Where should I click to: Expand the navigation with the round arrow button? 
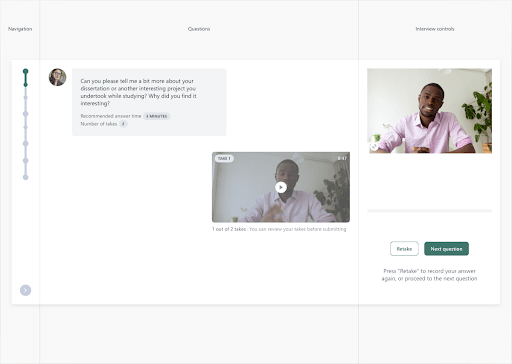point(25,290)
